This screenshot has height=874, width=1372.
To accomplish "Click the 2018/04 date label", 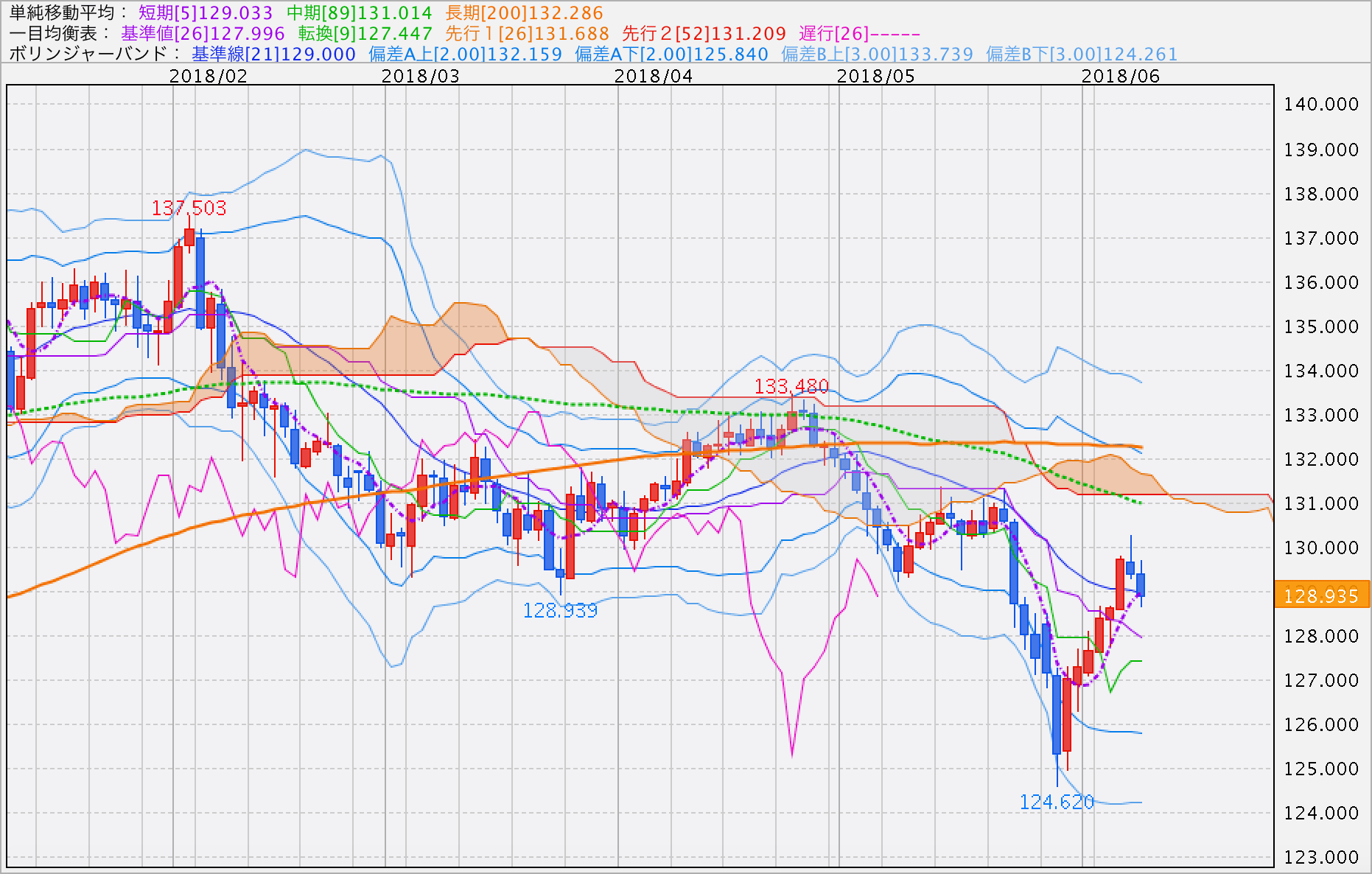I will [654, 76].
